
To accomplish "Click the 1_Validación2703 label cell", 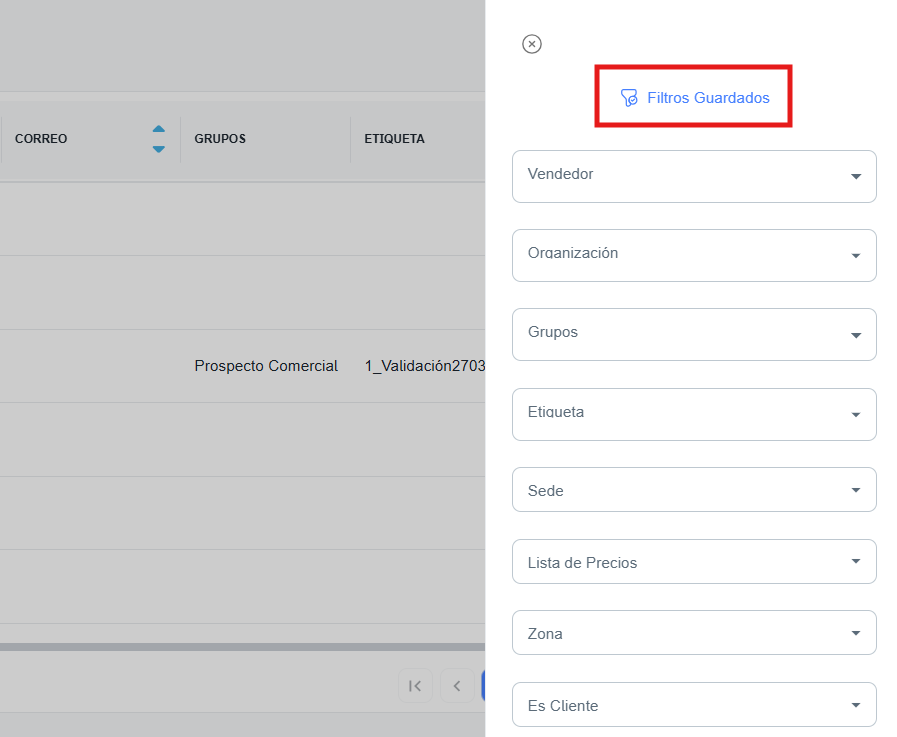I will click(425, 366).
